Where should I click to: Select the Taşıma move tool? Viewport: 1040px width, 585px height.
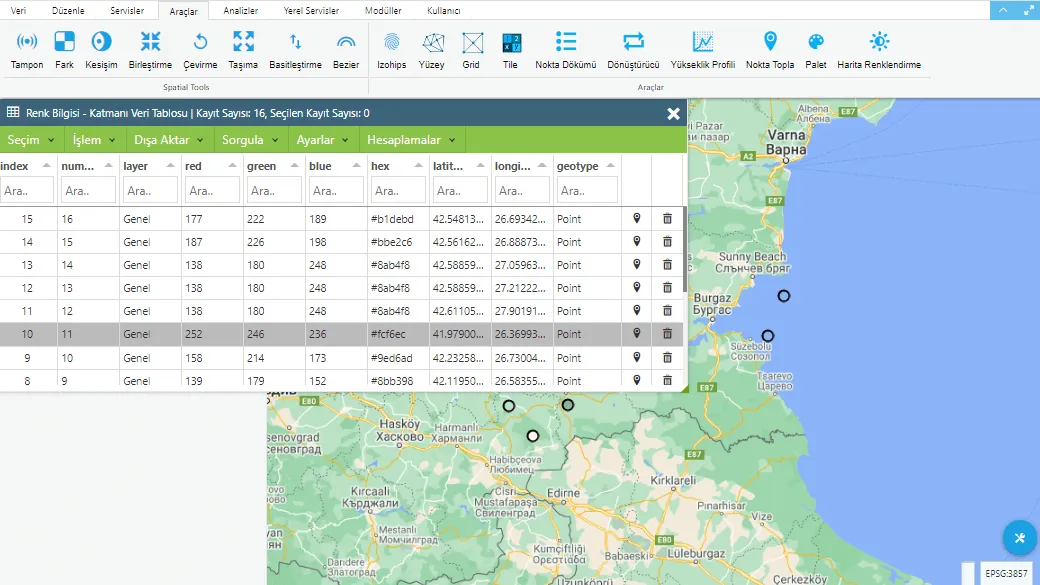[x=243, y=50]
